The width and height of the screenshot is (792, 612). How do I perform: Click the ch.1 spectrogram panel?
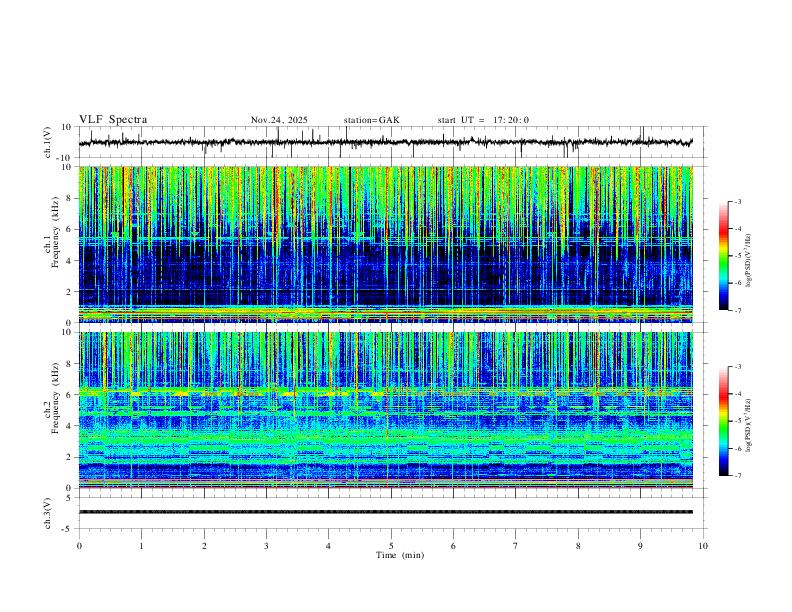tap(385, 244)
